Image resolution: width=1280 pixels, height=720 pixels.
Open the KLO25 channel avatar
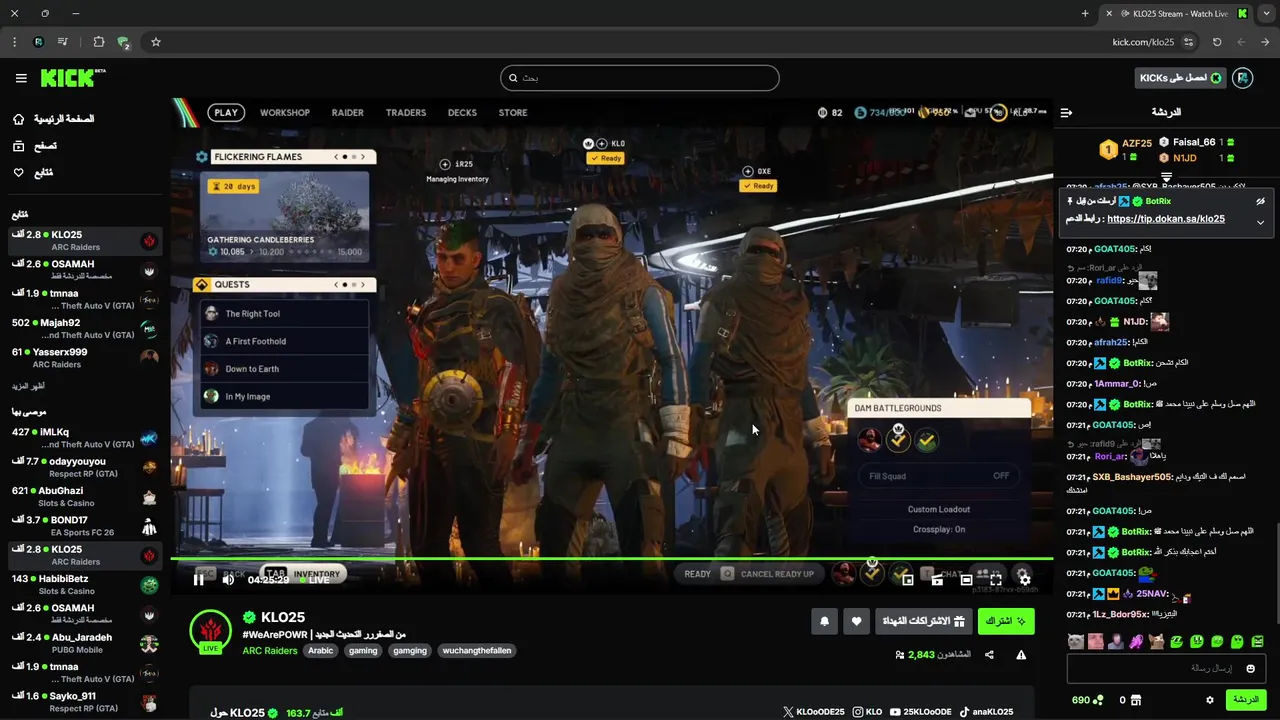pyautogui.click(x=211, y=630)
